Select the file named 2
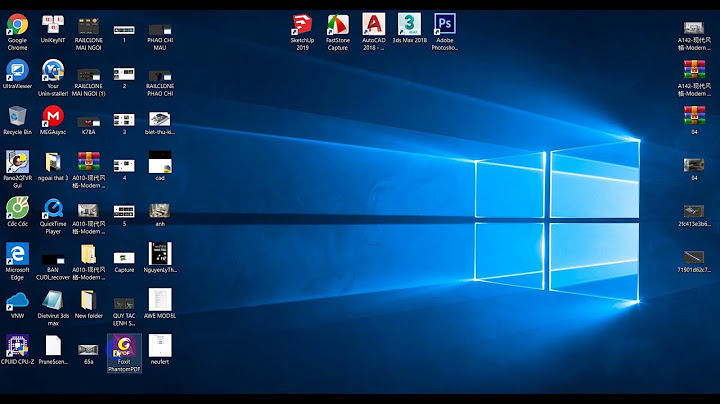Viewport: 720px width, 404px height. tap(124, 74)
